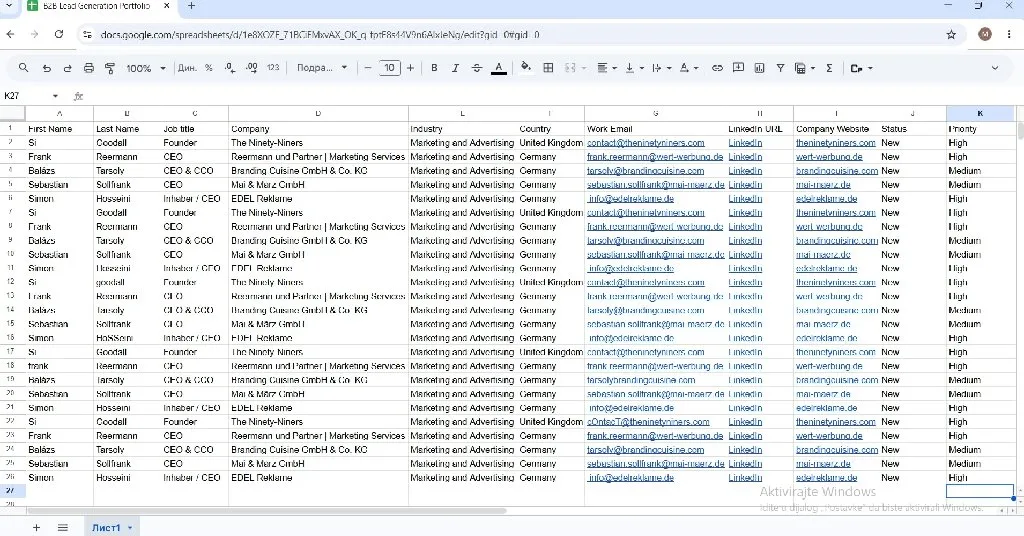The width and height of the screenshot is (1024, 536).
Task: Click the font size input field
Action: point(389,68)
